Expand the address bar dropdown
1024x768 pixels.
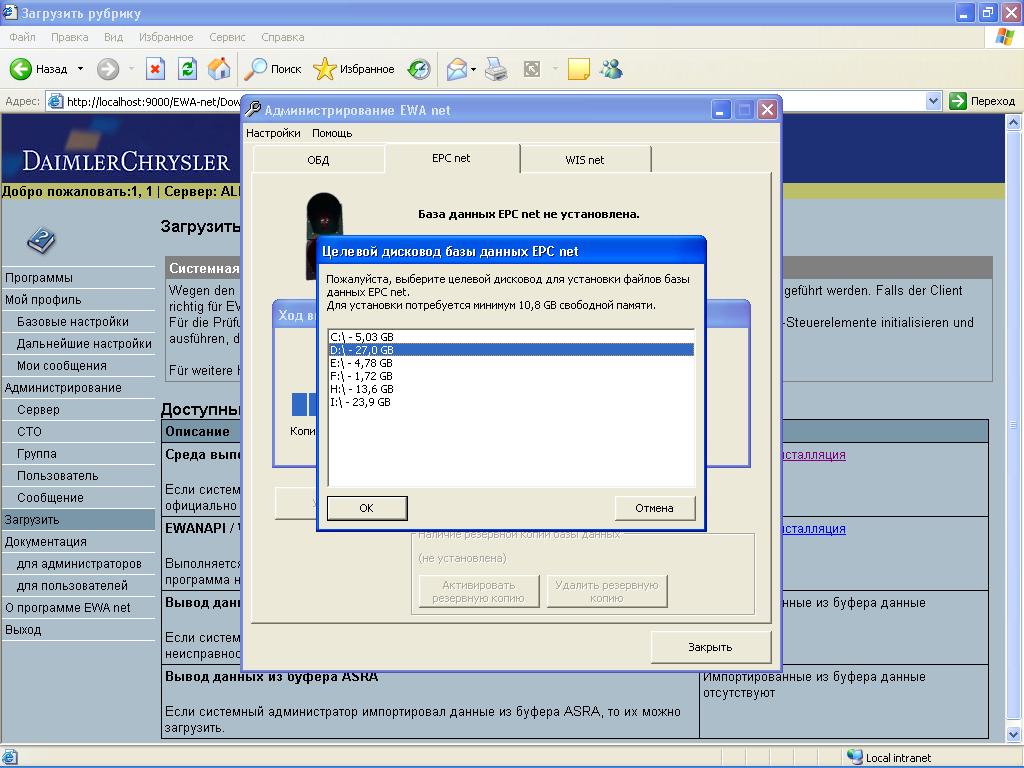[x=933, y=101]
